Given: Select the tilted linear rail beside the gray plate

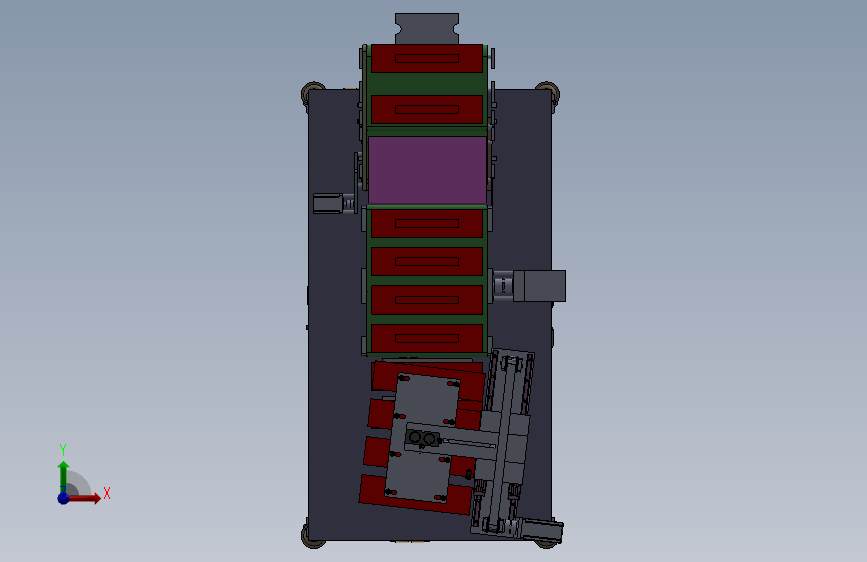Looking at the screenshot, I should point(502,442).
